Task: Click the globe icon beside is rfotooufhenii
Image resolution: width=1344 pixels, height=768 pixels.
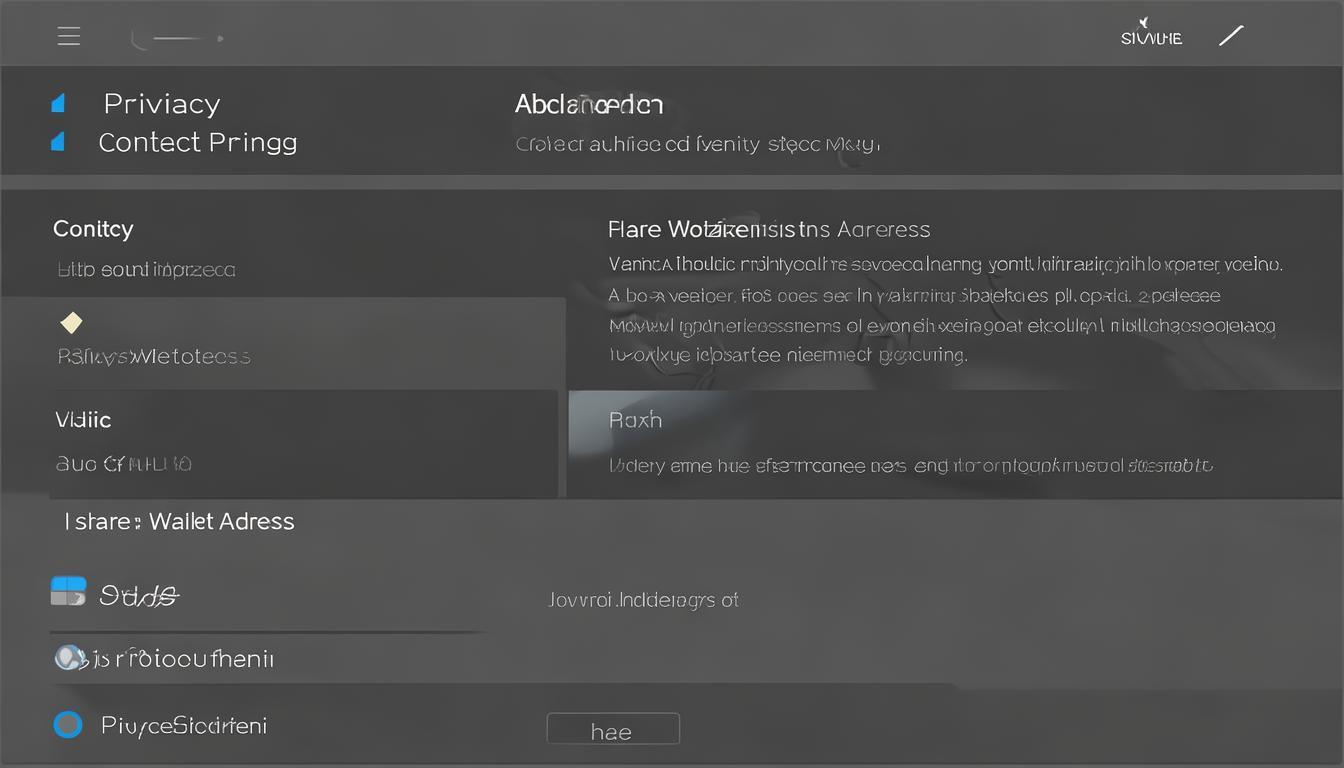Action: pos(68,657)
